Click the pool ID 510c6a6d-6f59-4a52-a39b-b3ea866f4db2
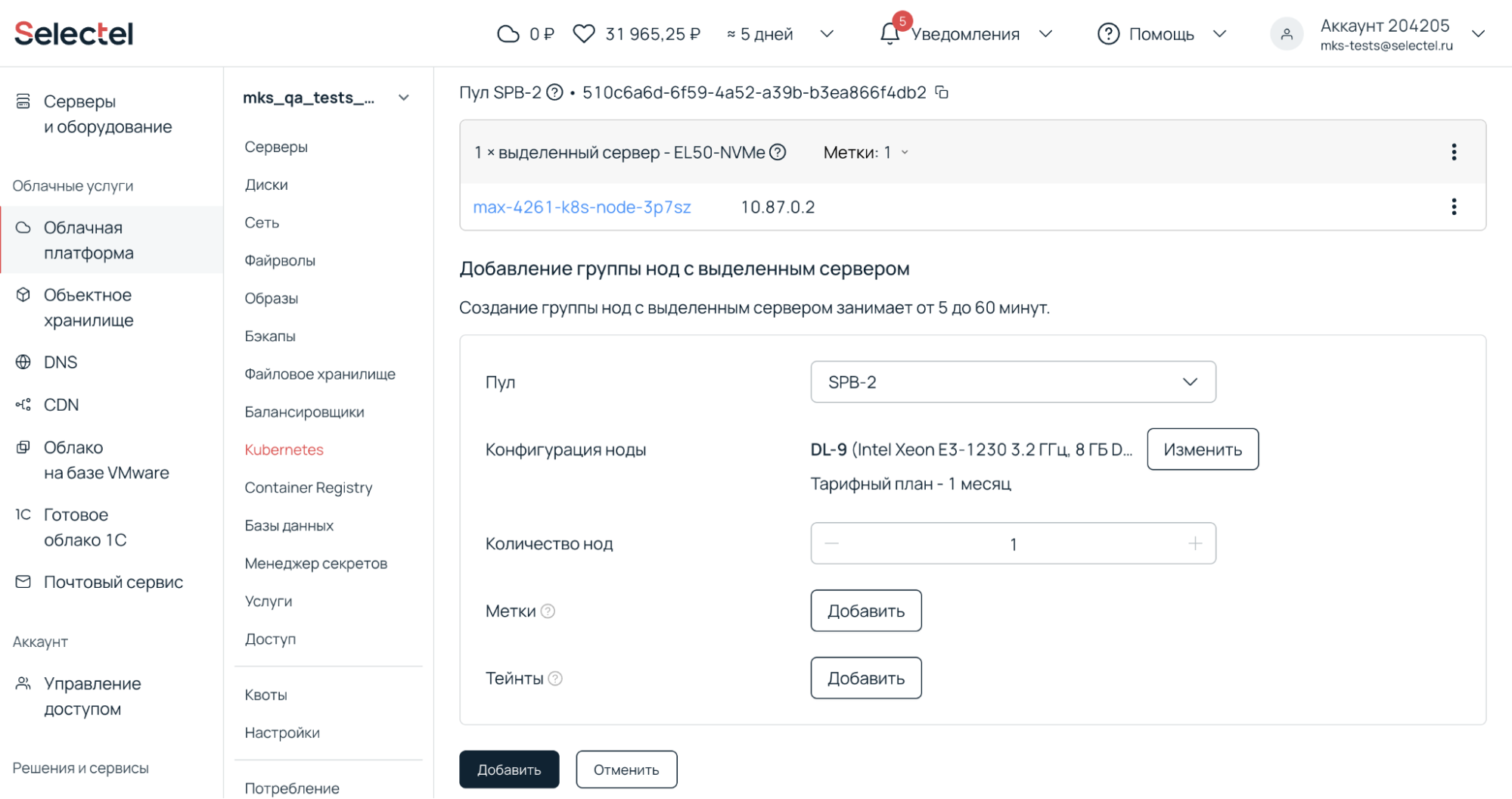Image resolution: width=1512 pixels, height=799 pixels. click(754, 92)
